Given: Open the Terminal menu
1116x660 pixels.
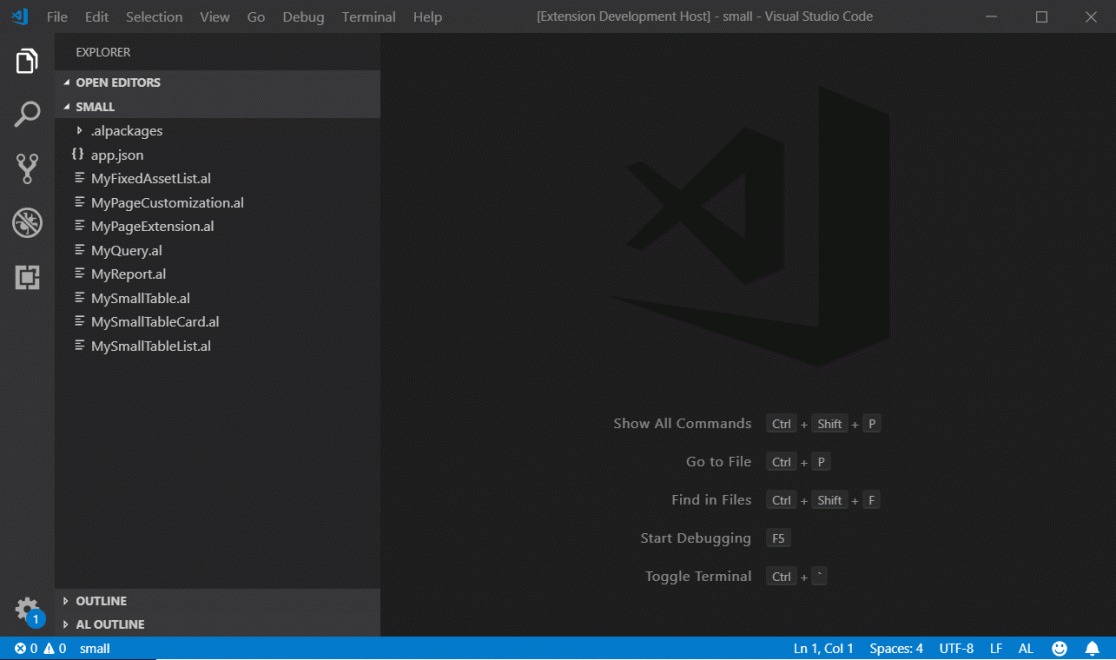Looking at the screenshot, I should tap(368, 16).
